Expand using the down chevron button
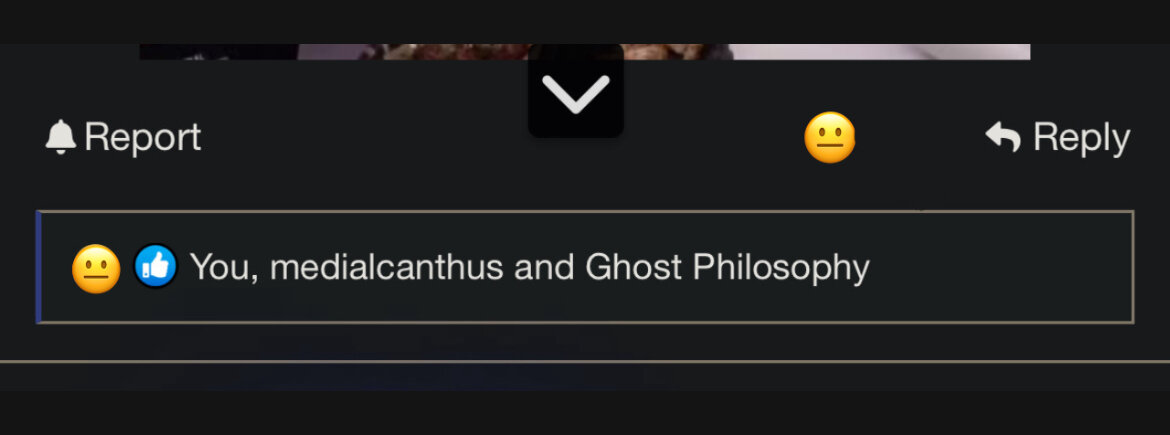This screenshot has height=435, width=1170. 576,93
